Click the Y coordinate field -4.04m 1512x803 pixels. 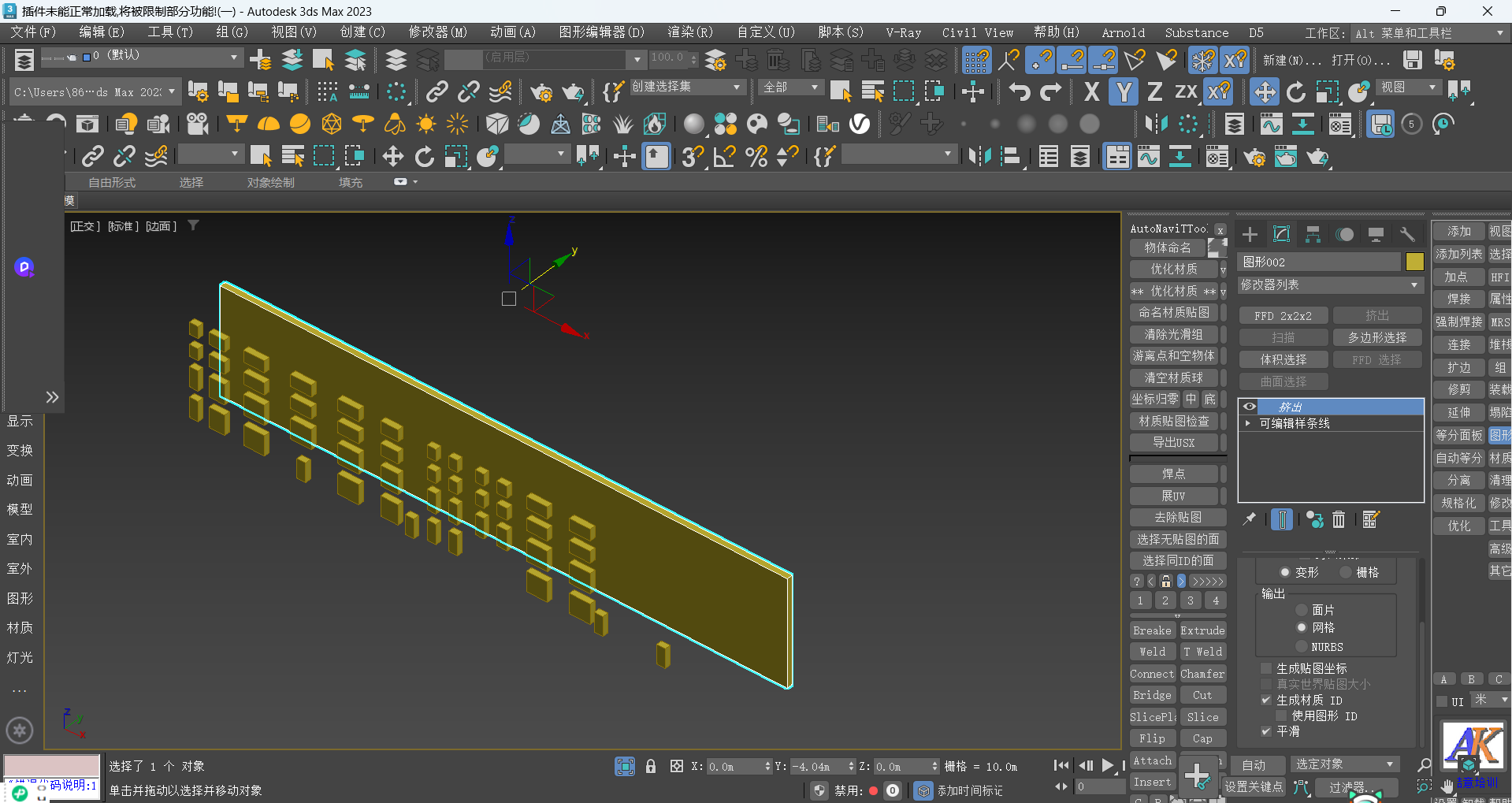(x=817, y=766)
